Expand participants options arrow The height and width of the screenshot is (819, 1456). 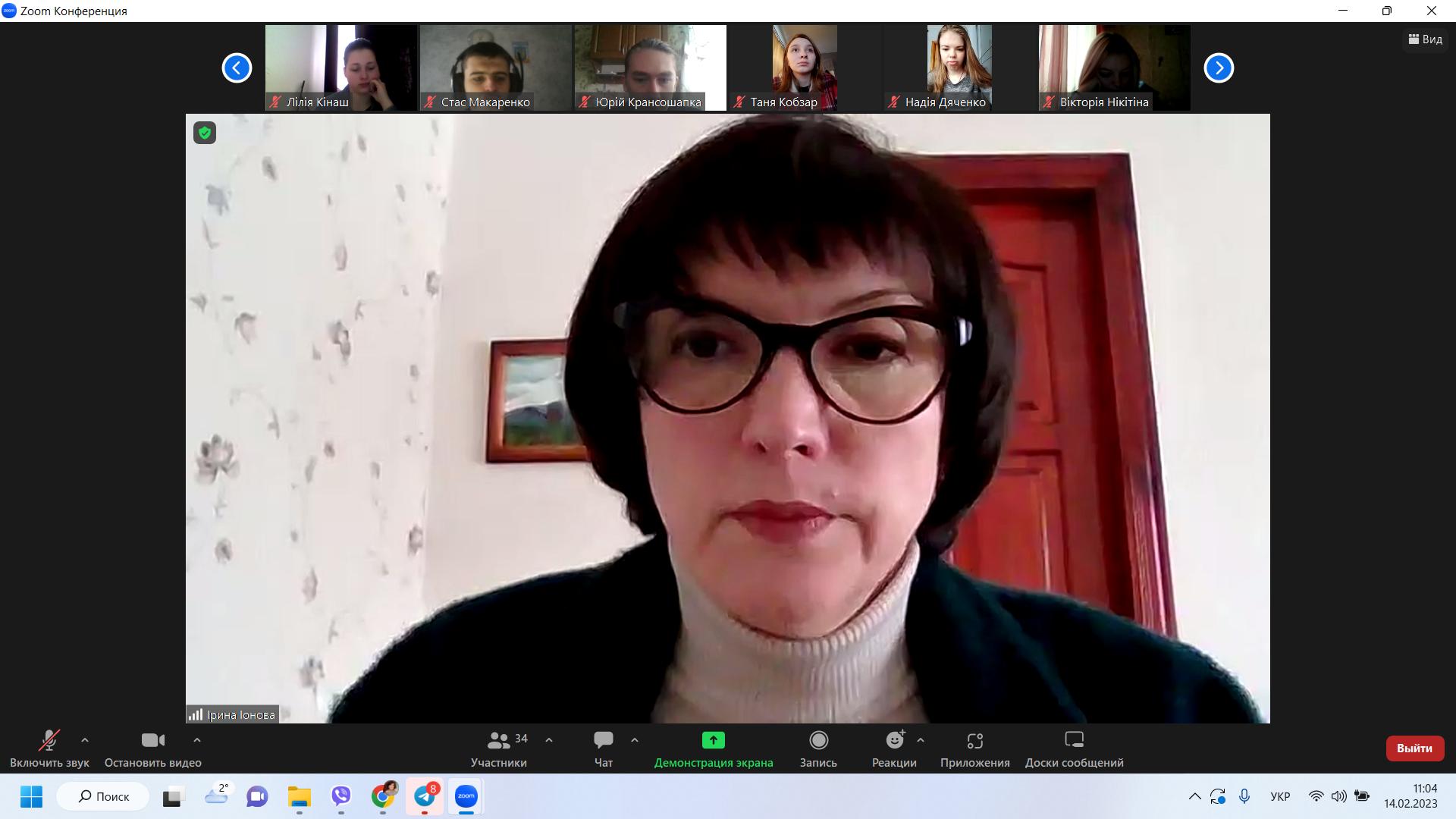(x=549, y=739)
